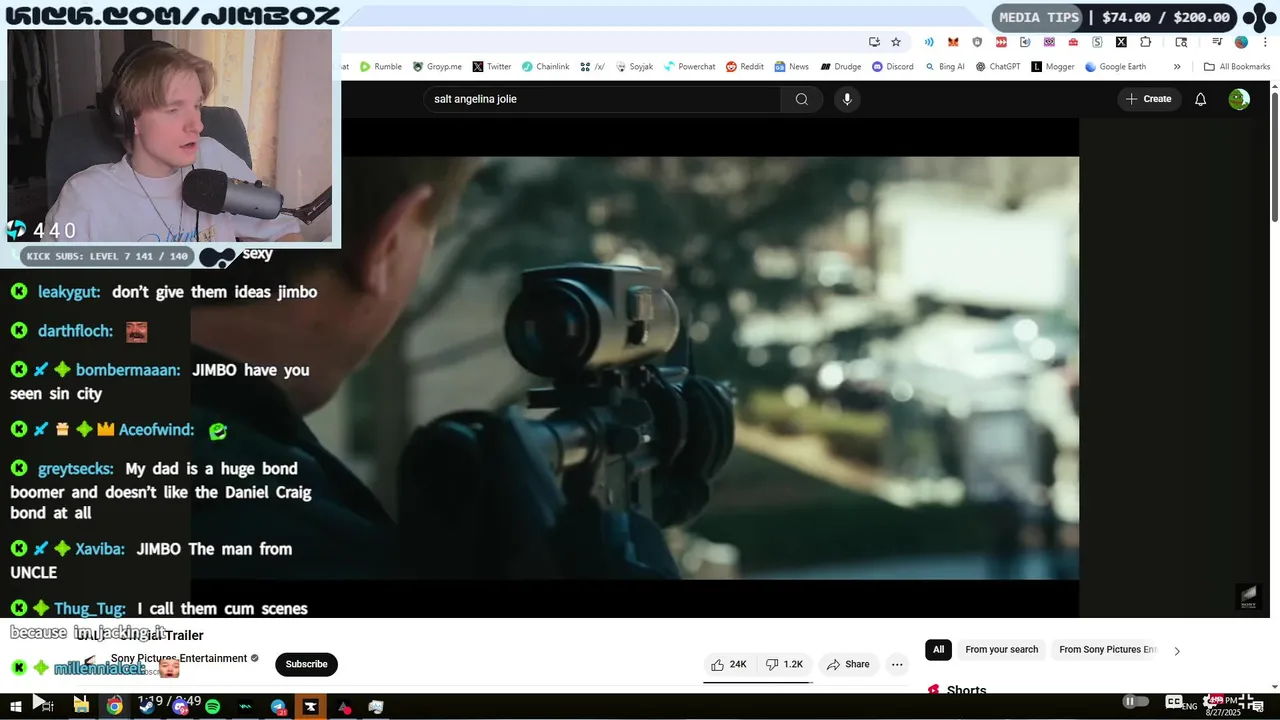Screen dimensions: 1280x720
Task: Expand the hidden bookmarks chevron
Action: (1177, 67)
